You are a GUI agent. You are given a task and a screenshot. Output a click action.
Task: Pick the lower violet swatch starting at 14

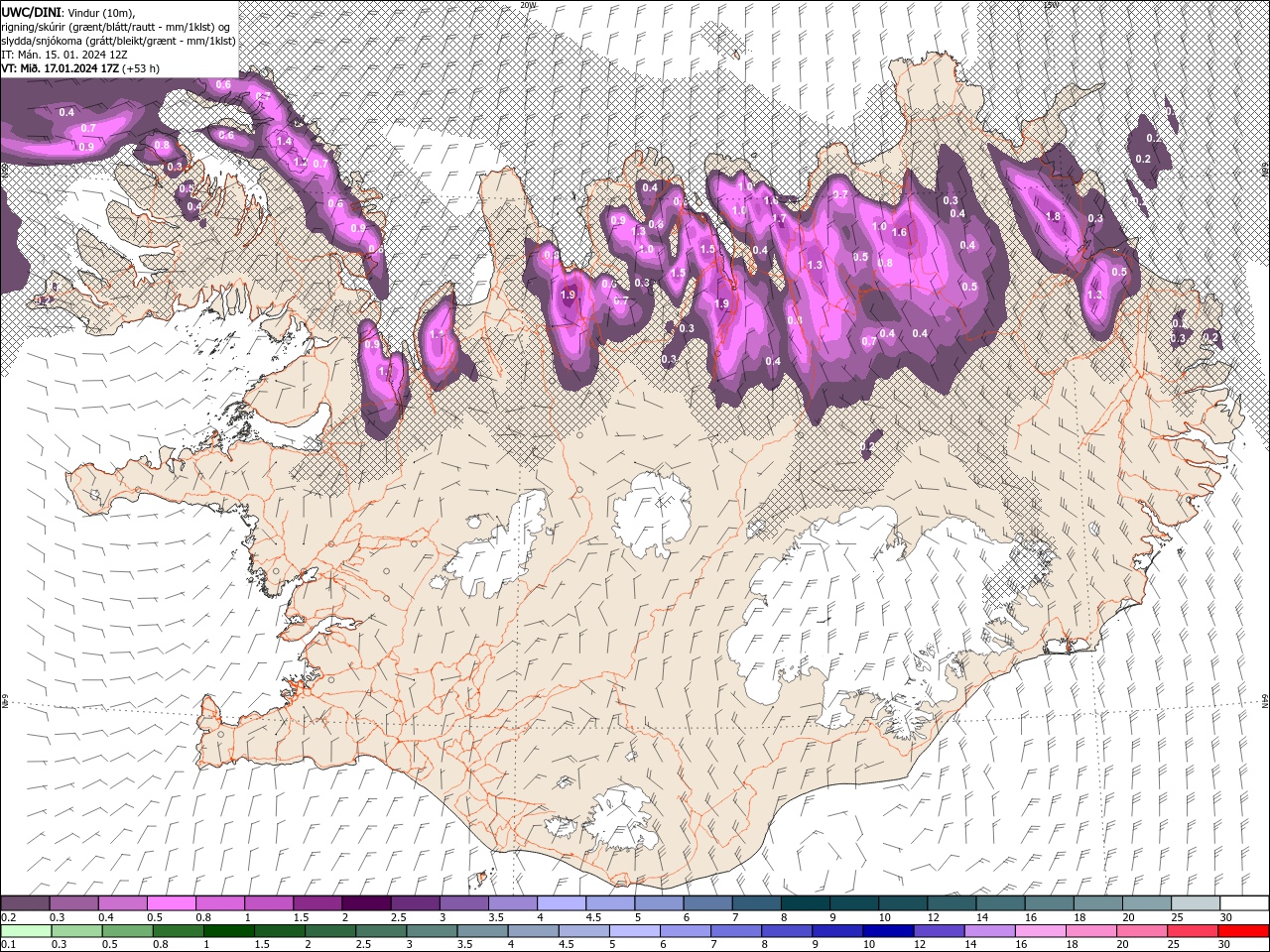(989, 931)
